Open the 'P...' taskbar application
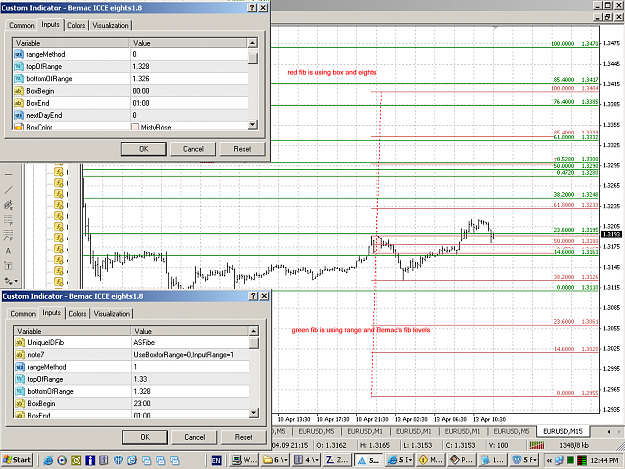This screenshot has height=469, width=625. [x=462, y=460]
